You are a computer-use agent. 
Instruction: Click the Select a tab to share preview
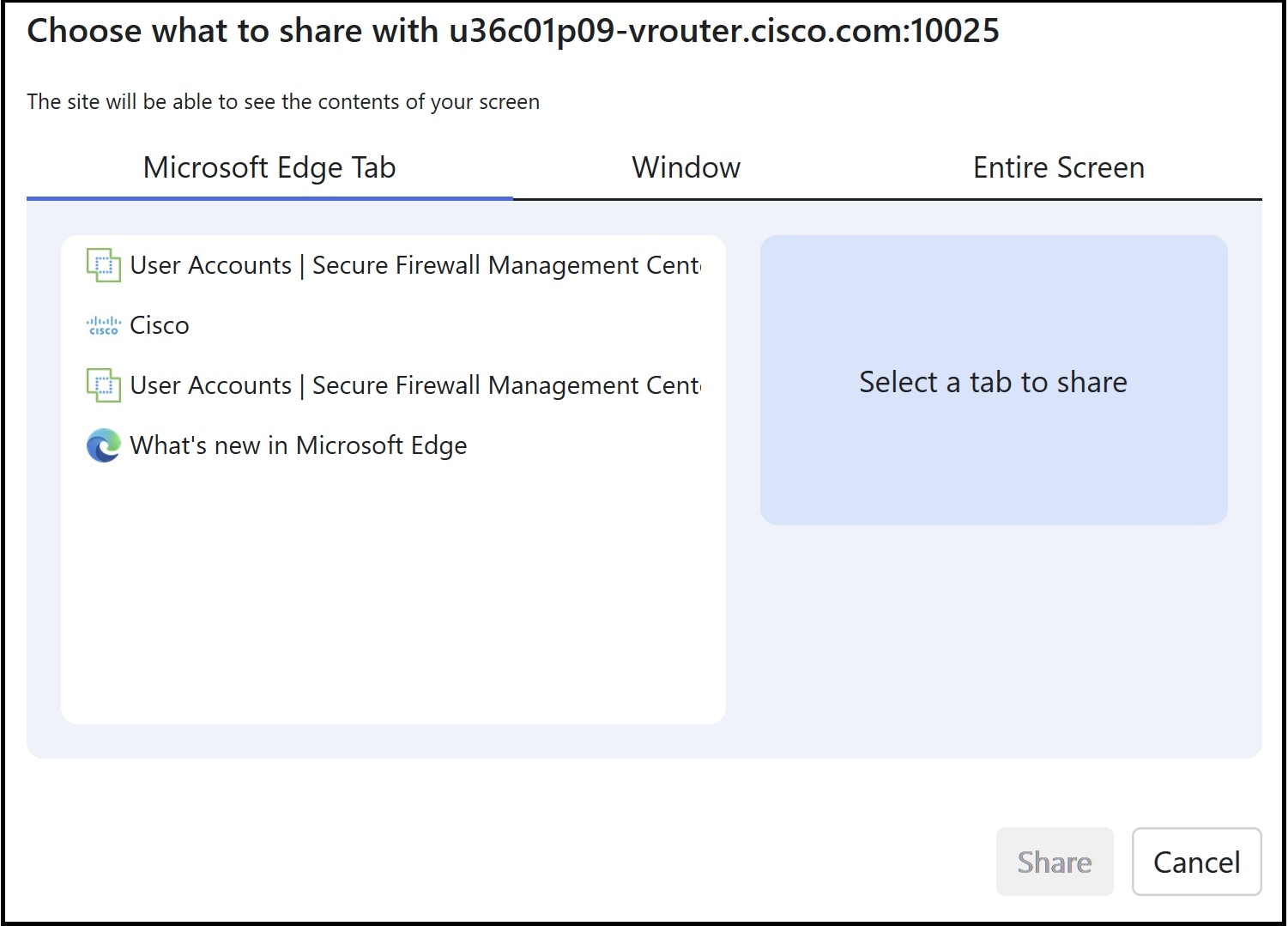tap(994, 380)
